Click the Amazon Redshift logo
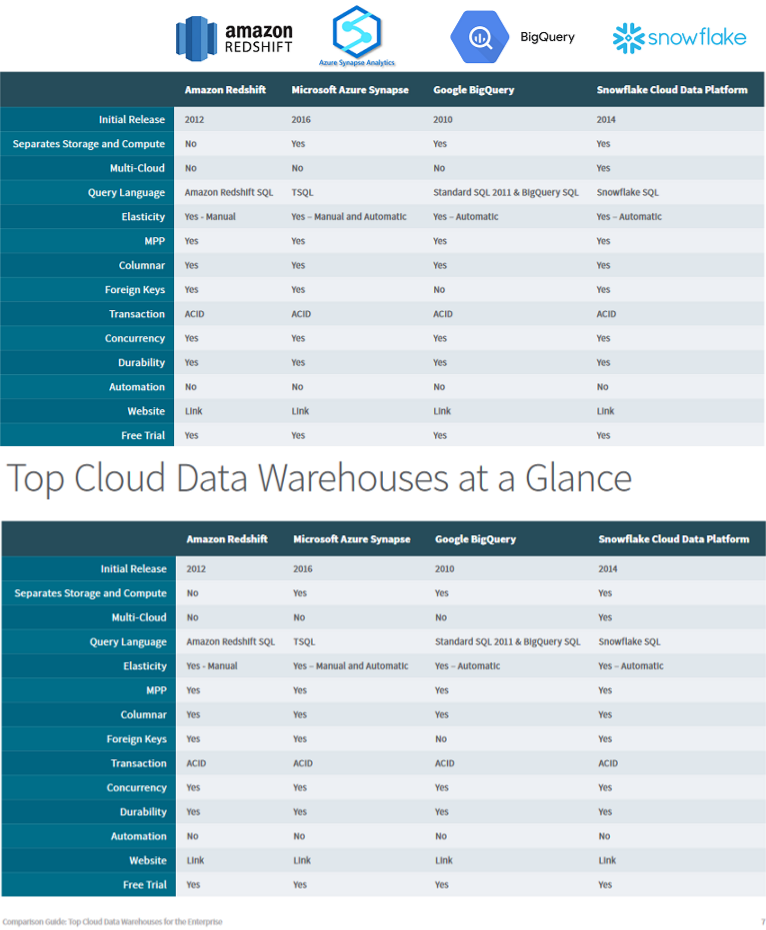Image resolution: width=766 pixels, height=930 pixels. coord(234,38)
